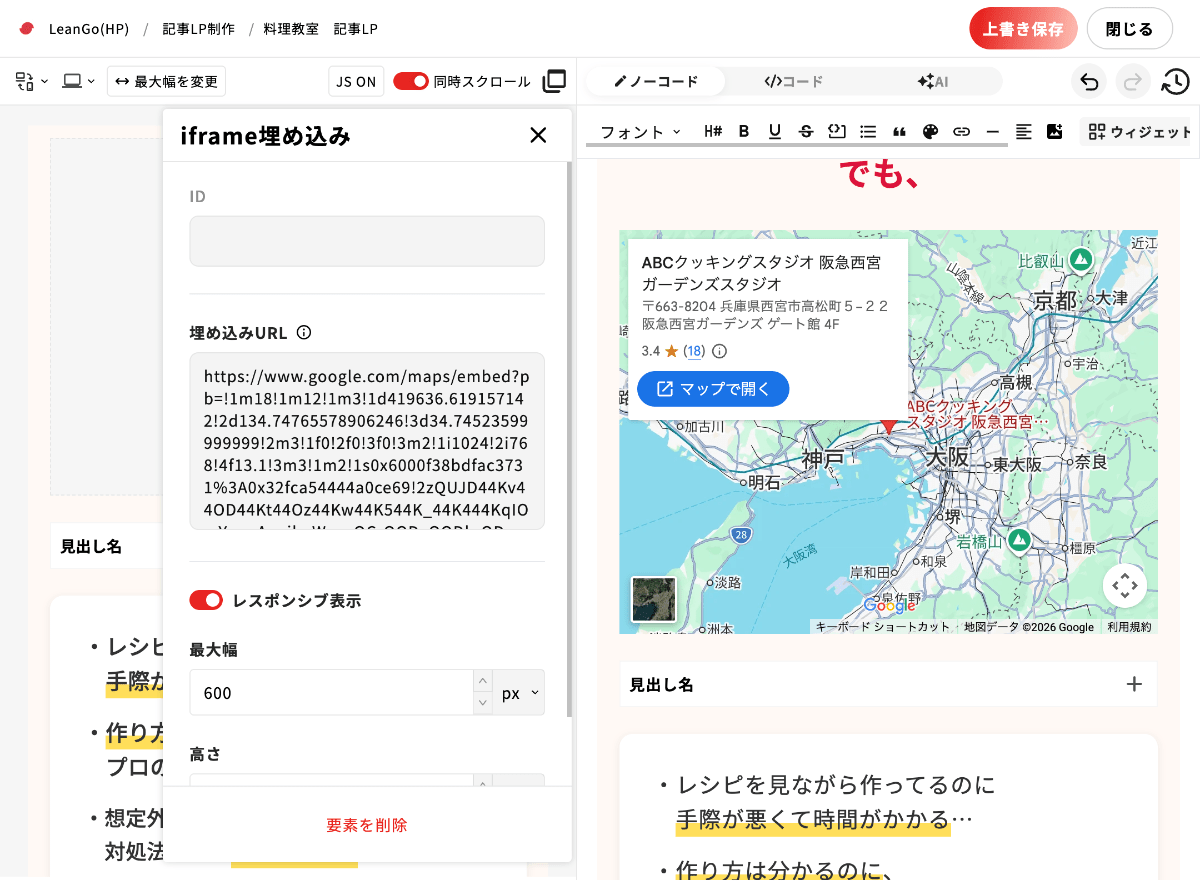This screenshot has height=888, width=1200.
Task: Toggle the 同時スクロール switch
Action: tap(411, 81)
